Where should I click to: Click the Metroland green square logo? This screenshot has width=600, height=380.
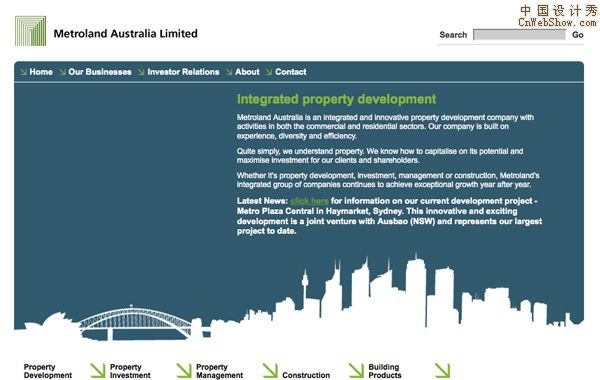point(31,31)
